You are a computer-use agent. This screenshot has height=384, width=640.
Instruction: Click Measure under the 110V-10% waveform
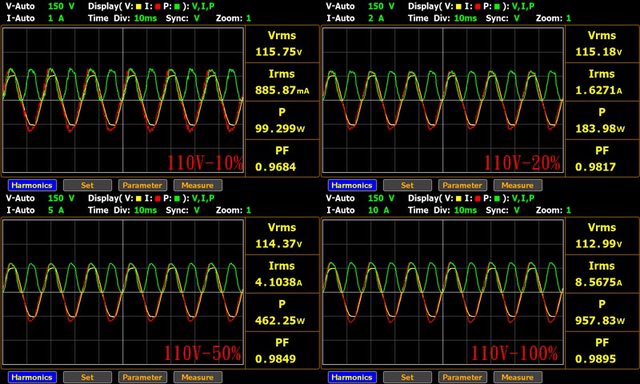198,185
